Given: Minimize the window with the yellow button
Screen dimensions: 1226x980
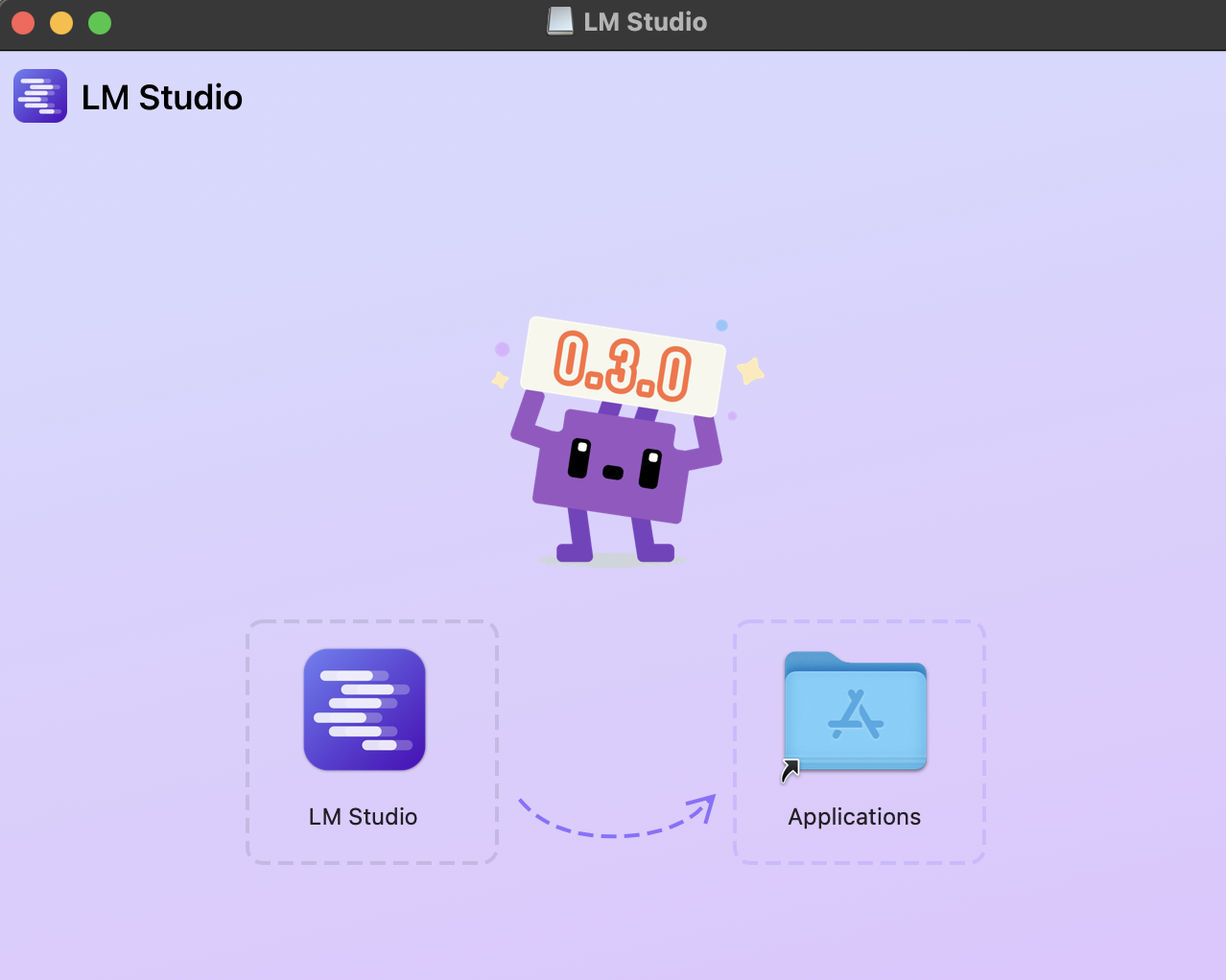Looking at the screenshot, I should point(61,22).
